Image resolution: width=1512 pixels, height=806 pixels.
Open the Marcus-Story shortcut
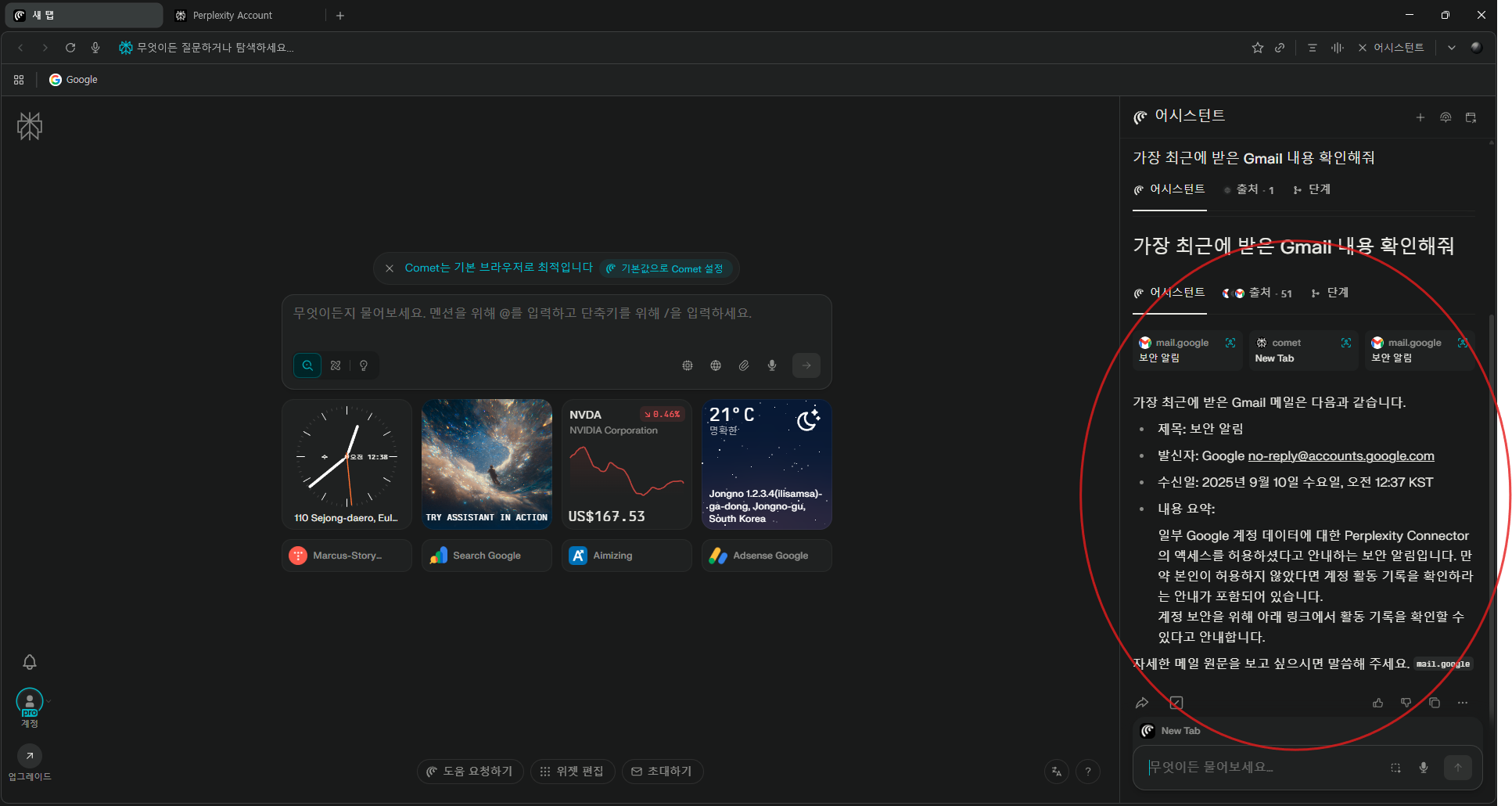click(x=347, y=556)
